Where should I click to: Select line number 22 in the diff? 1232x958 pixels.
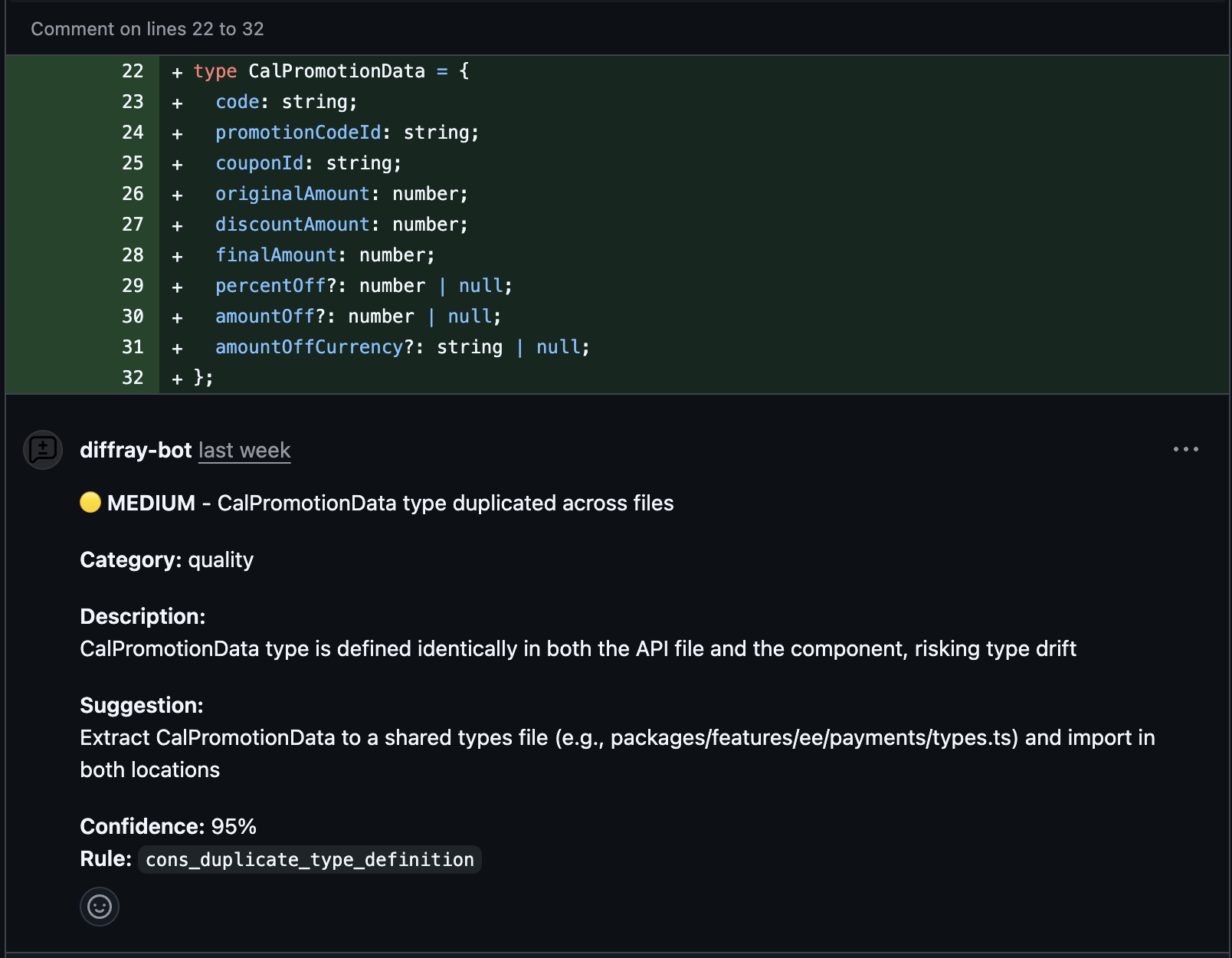tap(133, 71)
